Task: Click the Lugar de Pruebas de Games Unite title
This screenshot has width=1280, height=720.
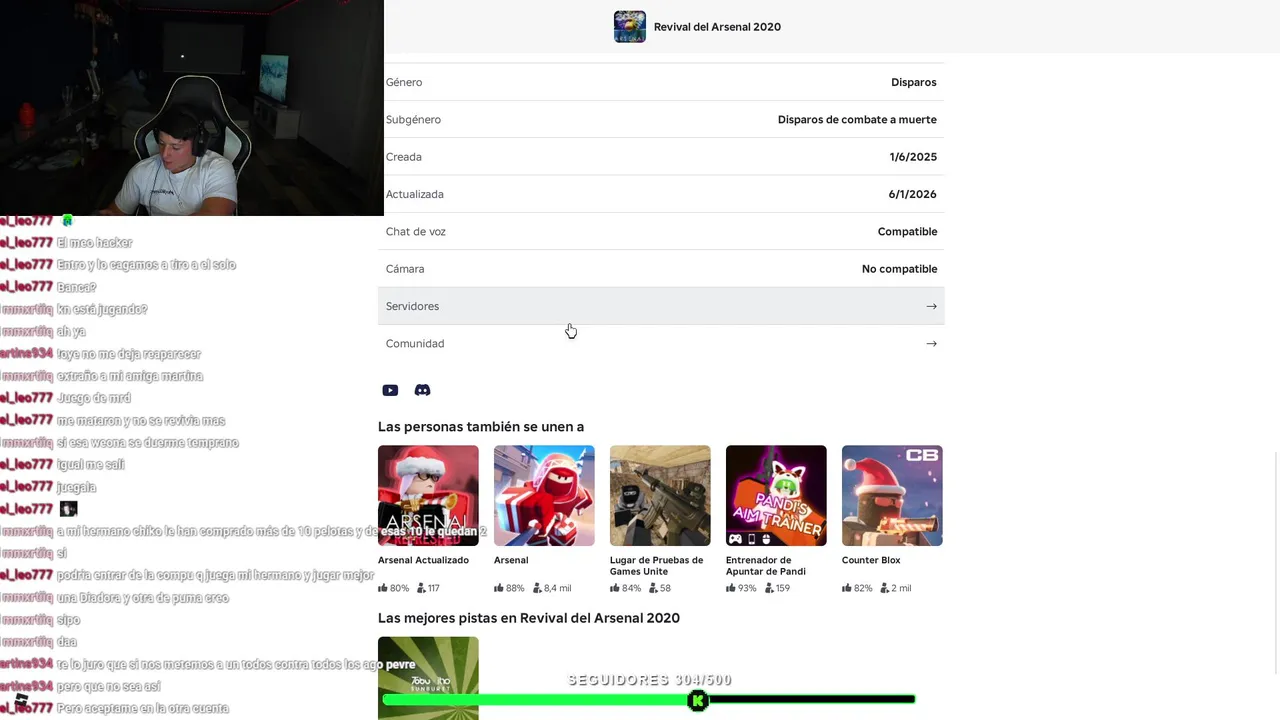Action: (656, 566)
